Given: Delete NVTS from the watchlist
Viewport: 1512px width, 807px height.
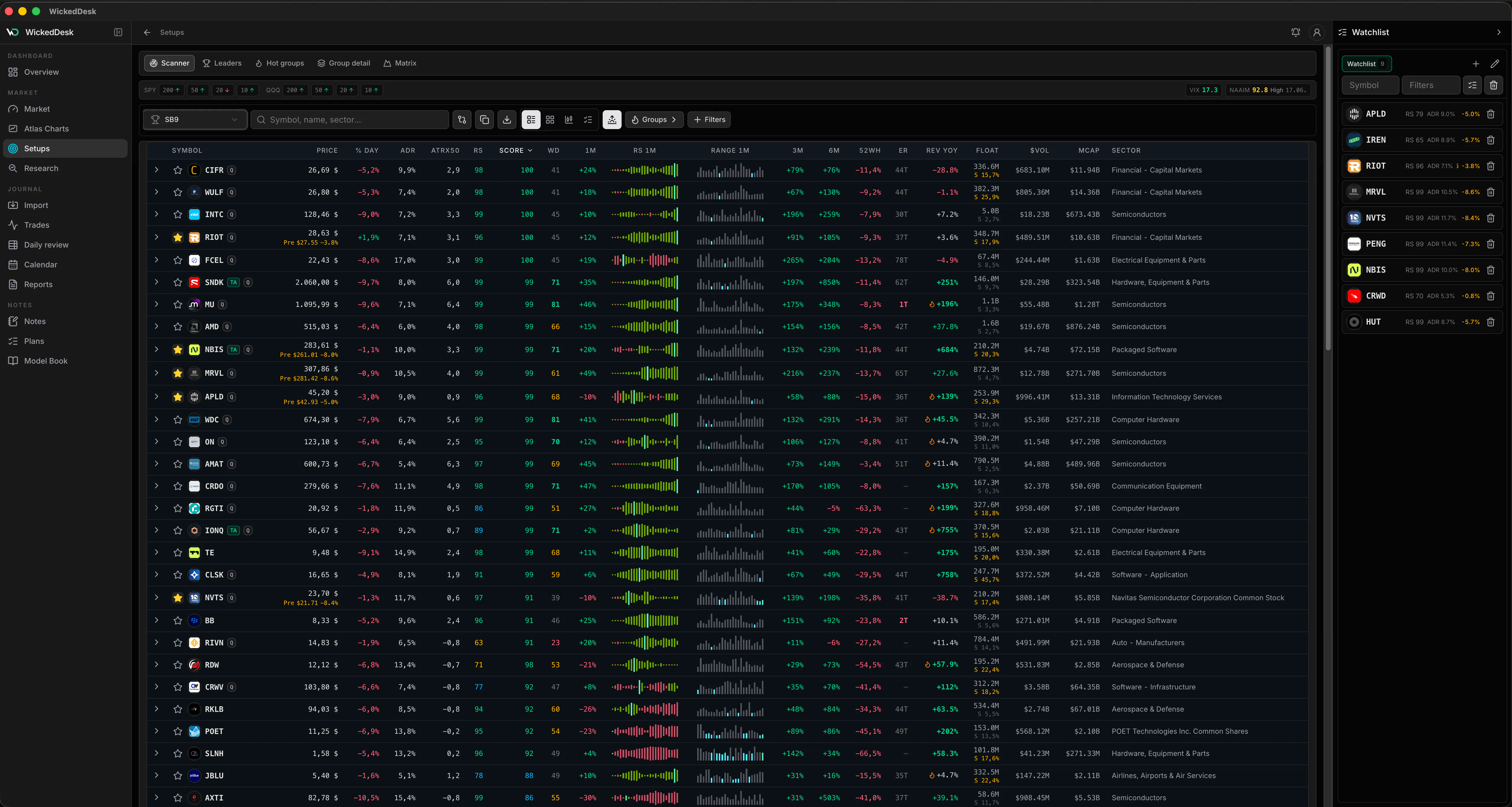Looking at the screenshot, I should point(1490,218).
